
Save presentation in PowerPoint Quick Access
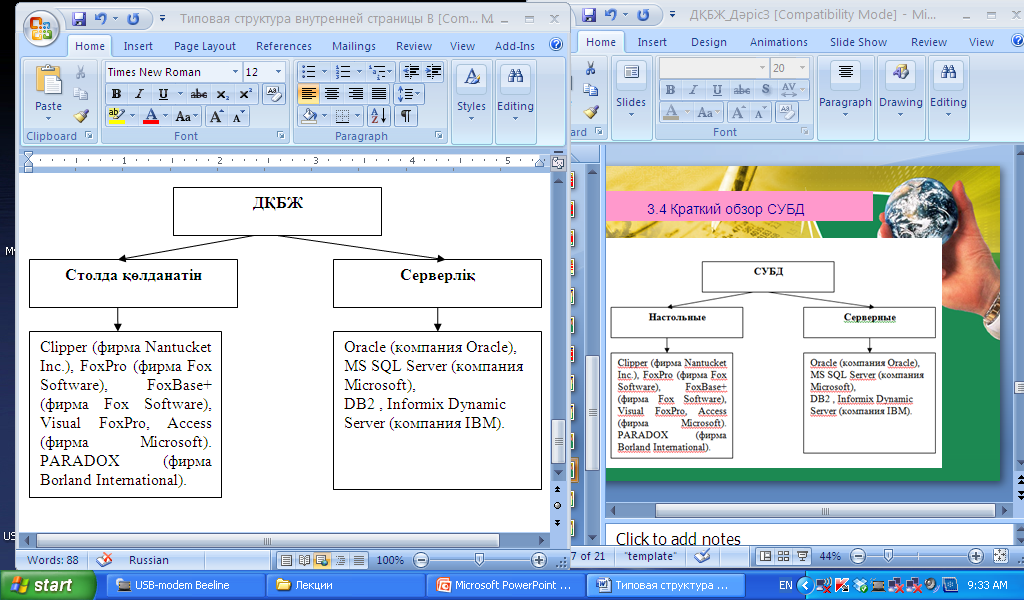point(589,14)
